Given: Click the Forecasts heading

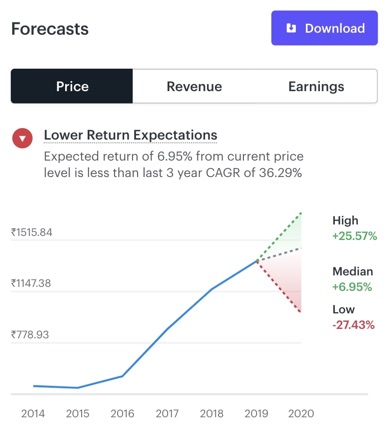Looking at the screenshot, I should 50,29.
